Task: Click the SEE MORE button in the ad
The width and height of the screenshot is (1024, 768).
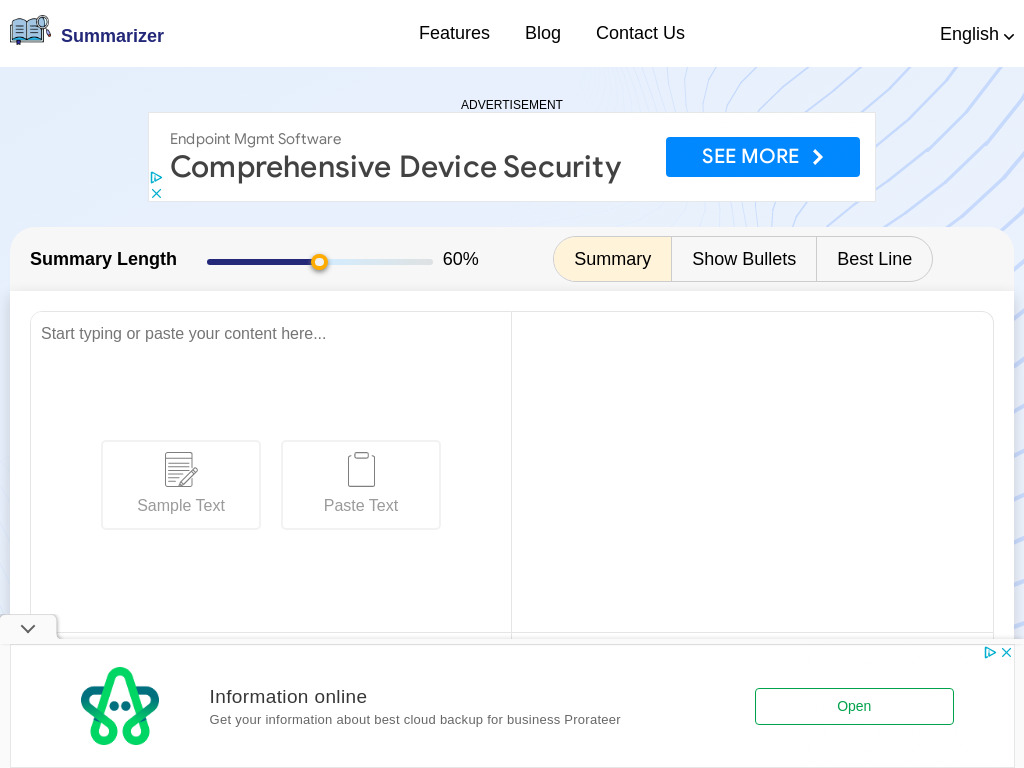Action: (x=763, y=157)
